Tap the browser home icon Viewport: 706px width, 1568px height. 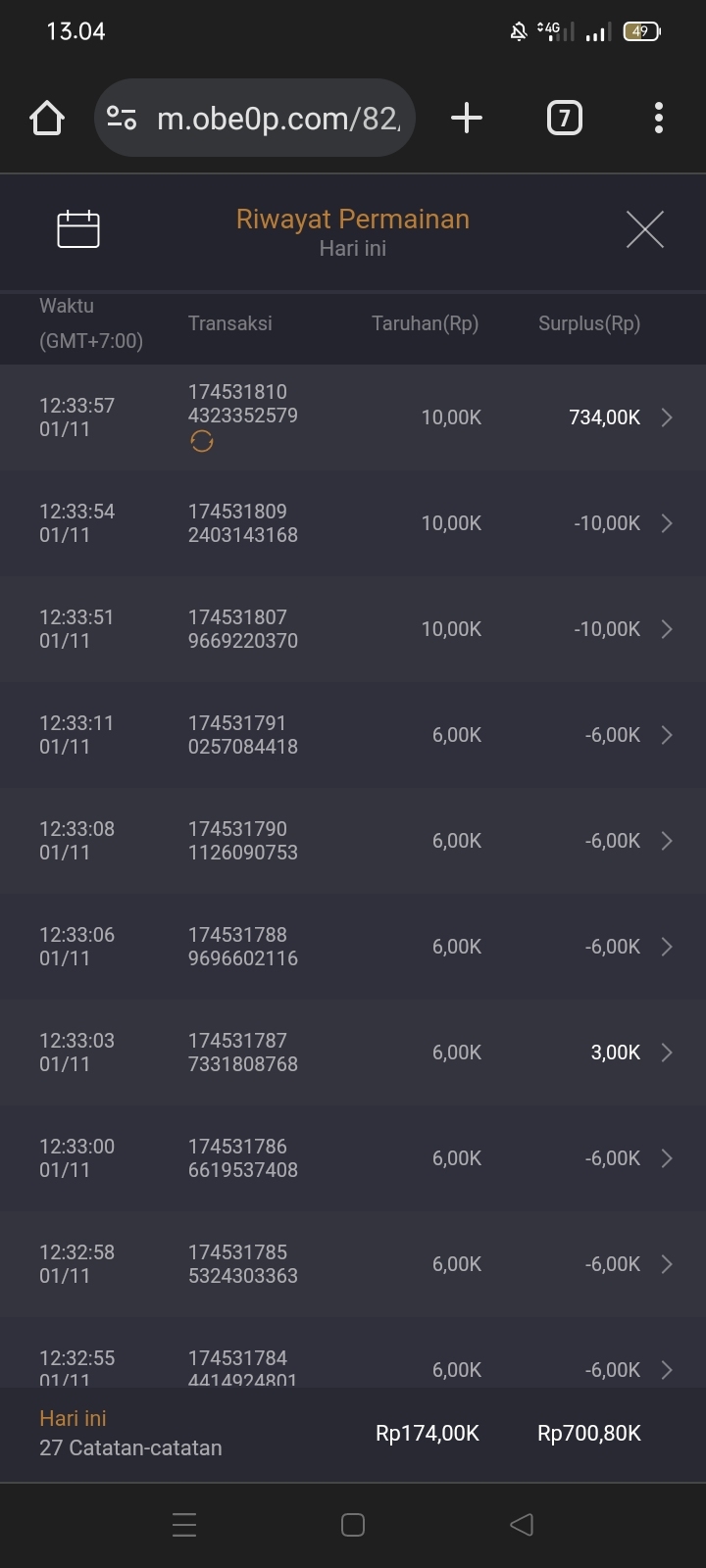47,119
